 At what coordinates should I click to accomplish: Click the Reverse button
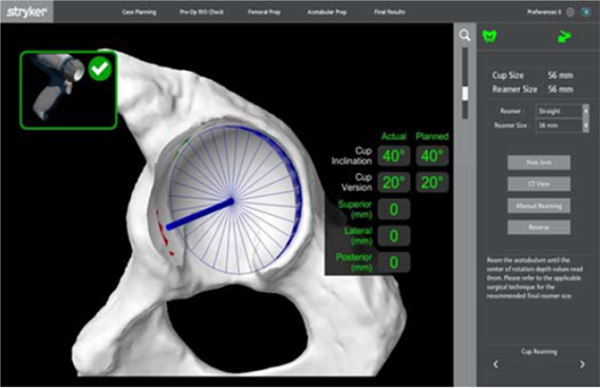point(539,227)
